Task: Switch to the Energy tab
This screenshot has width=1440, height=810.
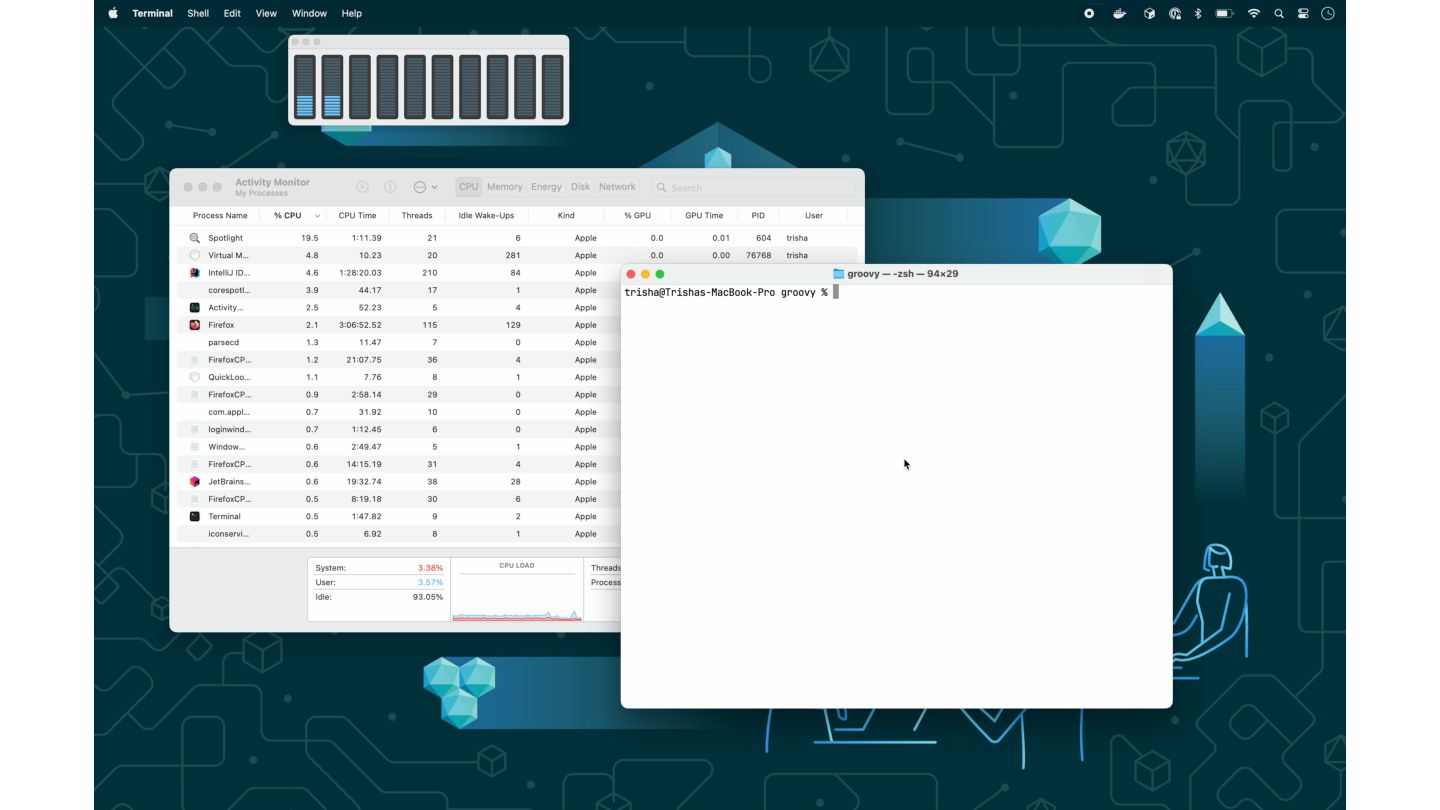Action: [546, 187]
